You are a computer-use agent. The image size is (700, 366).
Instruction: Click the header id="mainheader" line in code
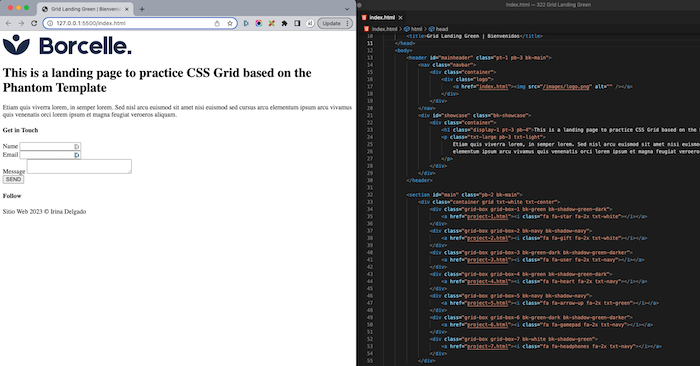479,58
